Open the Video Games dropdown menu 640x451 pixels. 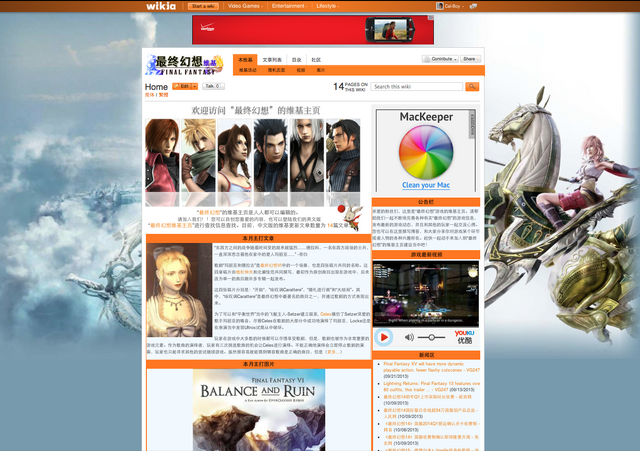click(245, 6)
